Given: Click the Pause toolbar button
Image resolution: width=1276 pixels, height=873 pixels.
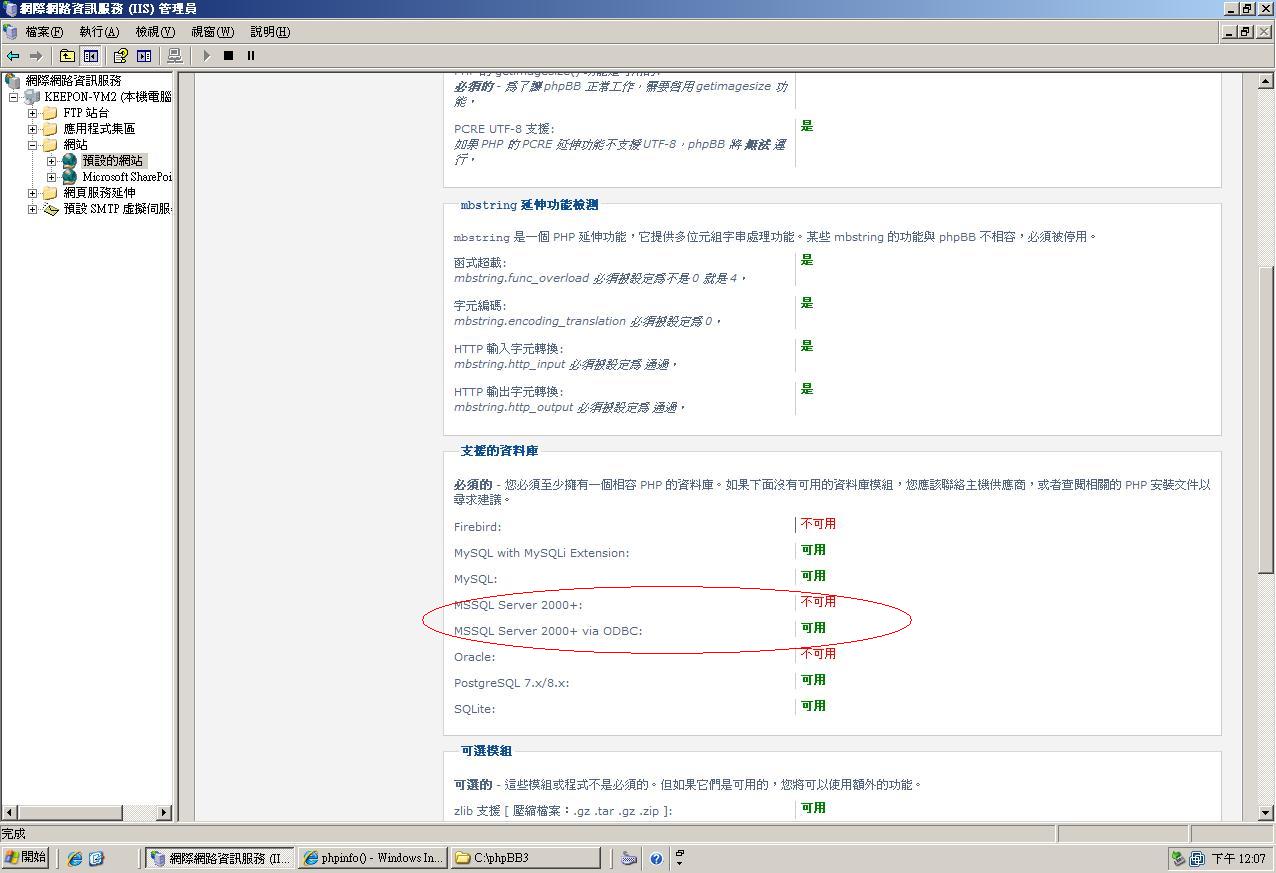Looking at the screenshot, I should pos(251,56).
